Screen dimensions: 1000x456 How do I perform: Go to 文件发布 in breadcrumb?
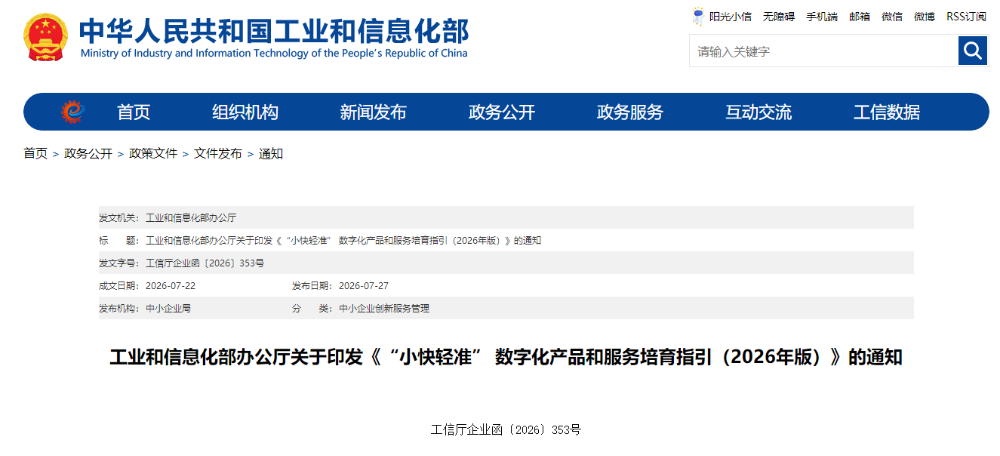(218, 153)
